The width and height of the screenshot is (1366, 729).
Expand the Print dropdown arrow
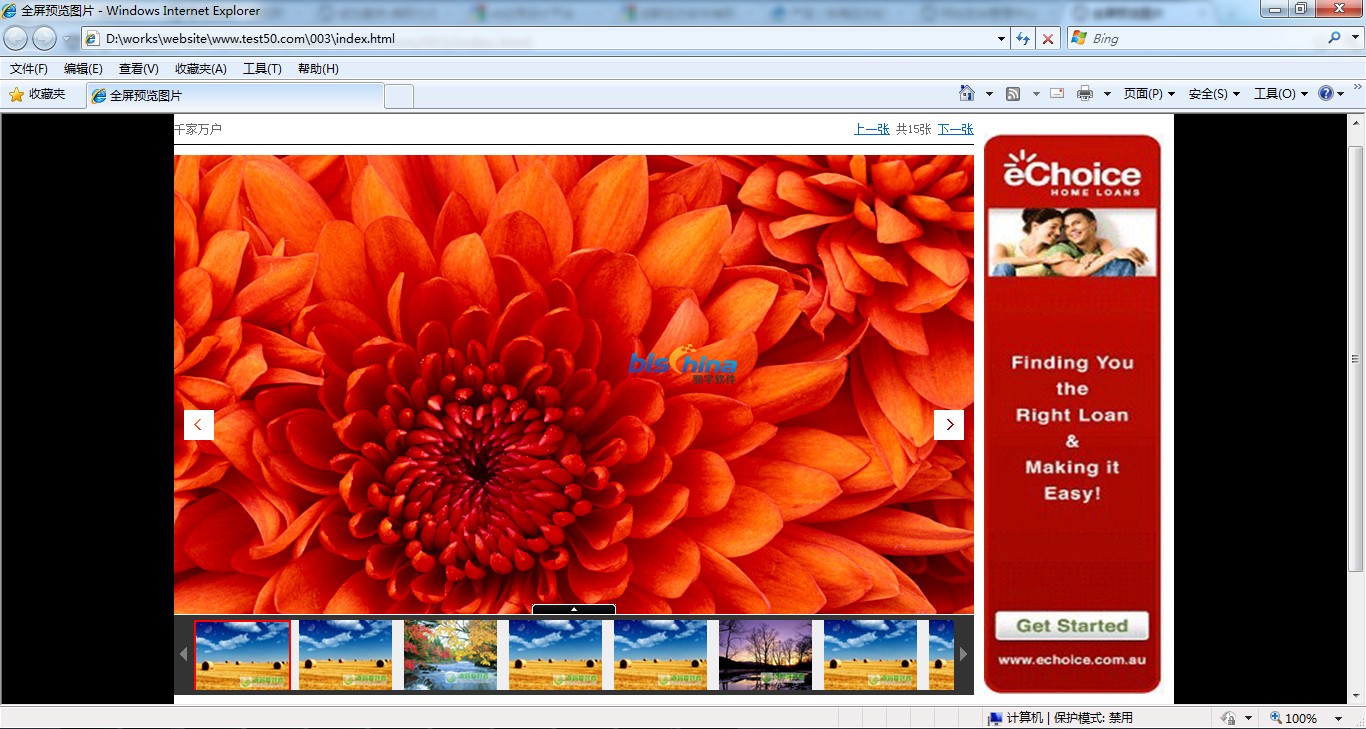click(x=1107, y=94)
